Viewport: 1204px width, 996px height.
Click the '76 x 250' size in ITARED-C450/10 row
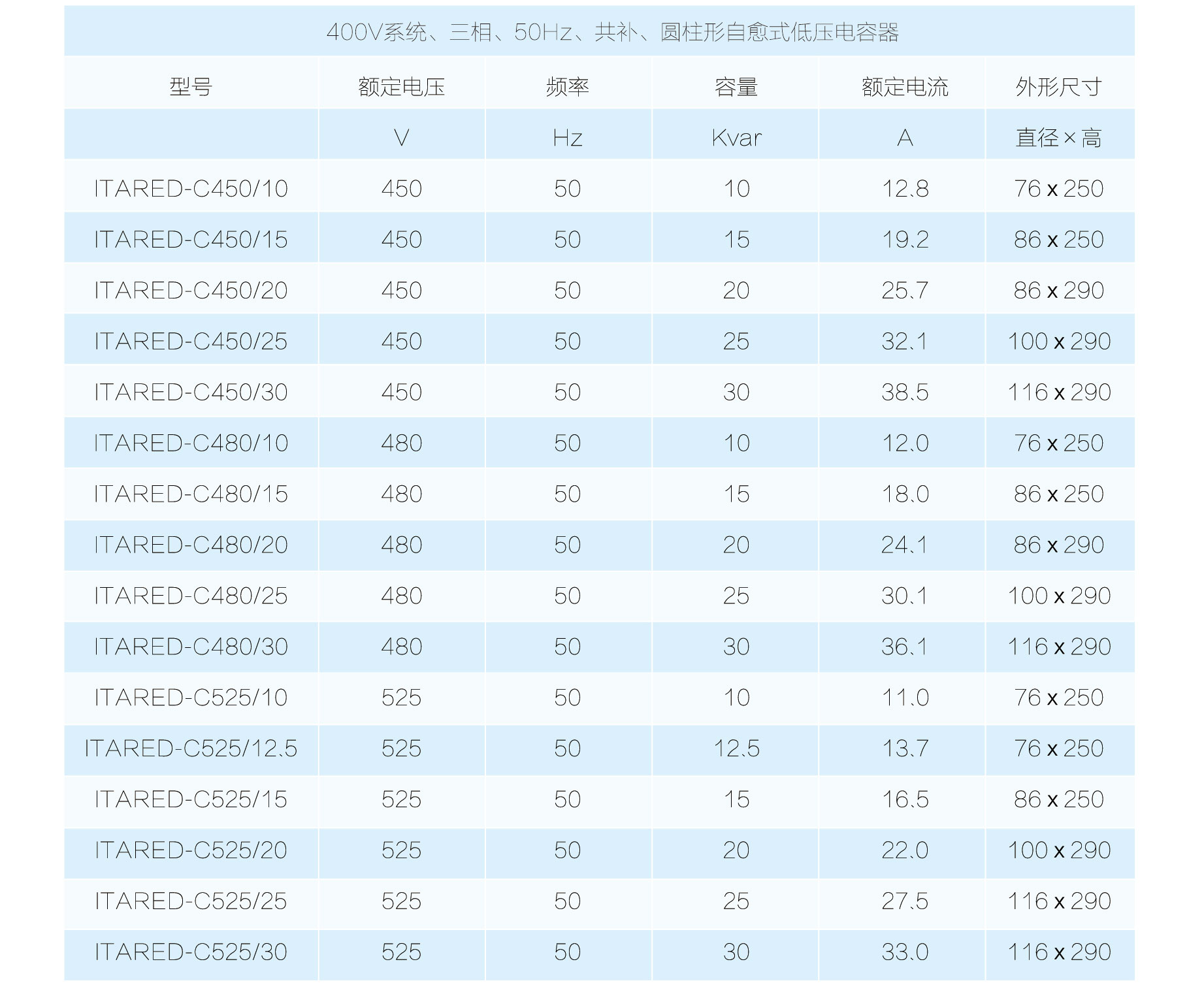1058,189
